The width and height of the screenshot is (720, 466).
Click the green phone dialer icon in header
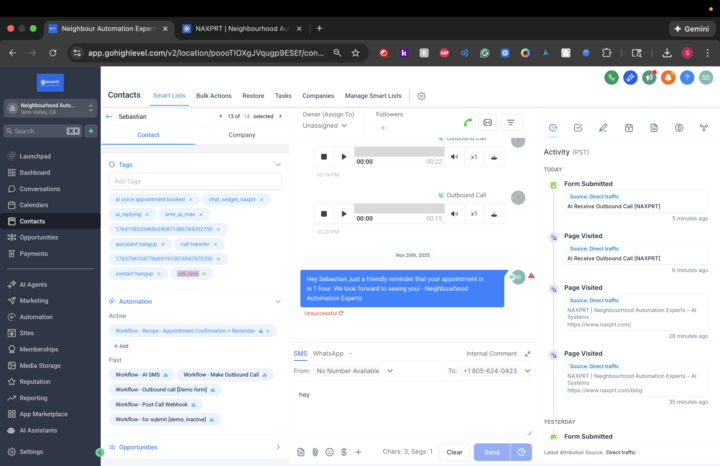(611, 78)
